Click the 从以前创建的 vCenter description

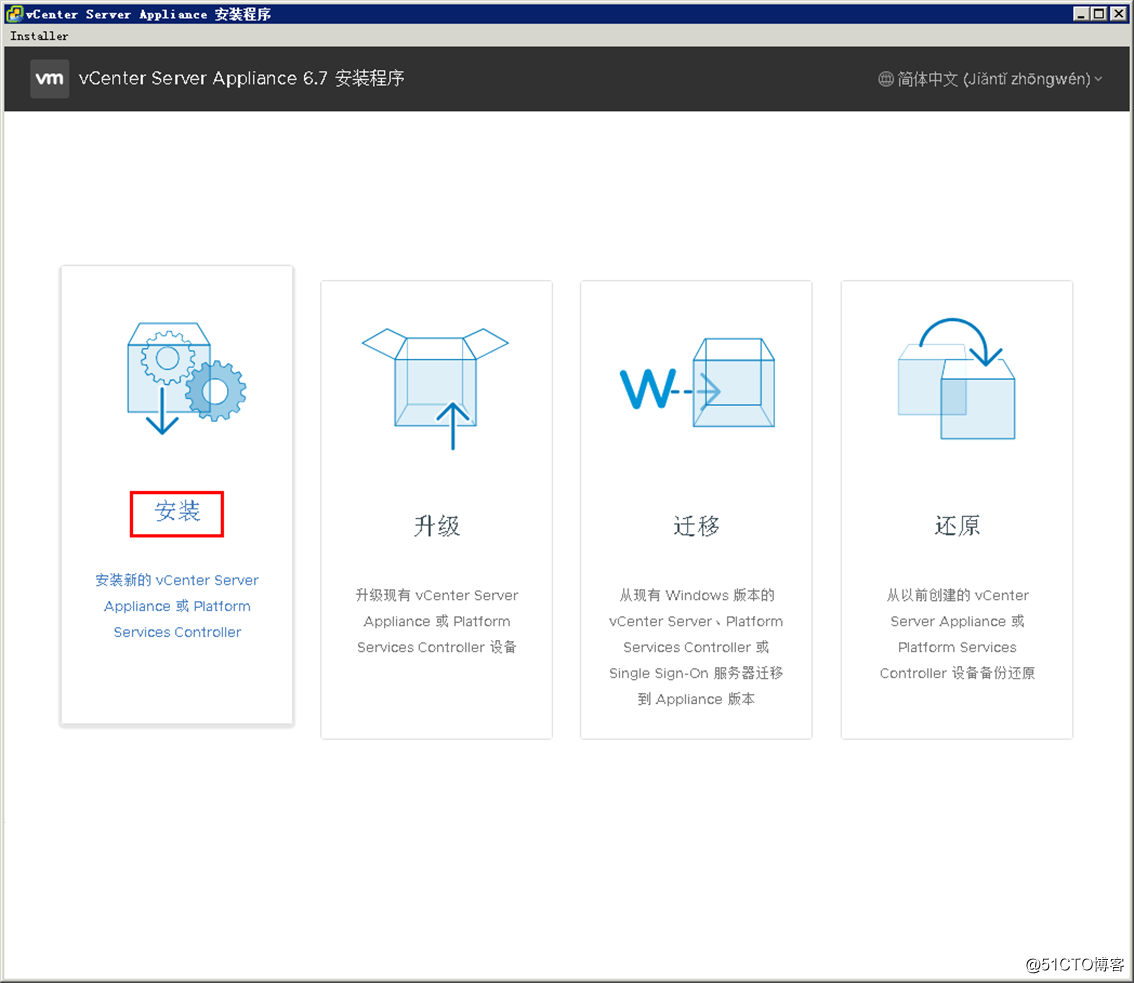click(x=957, y=634)
